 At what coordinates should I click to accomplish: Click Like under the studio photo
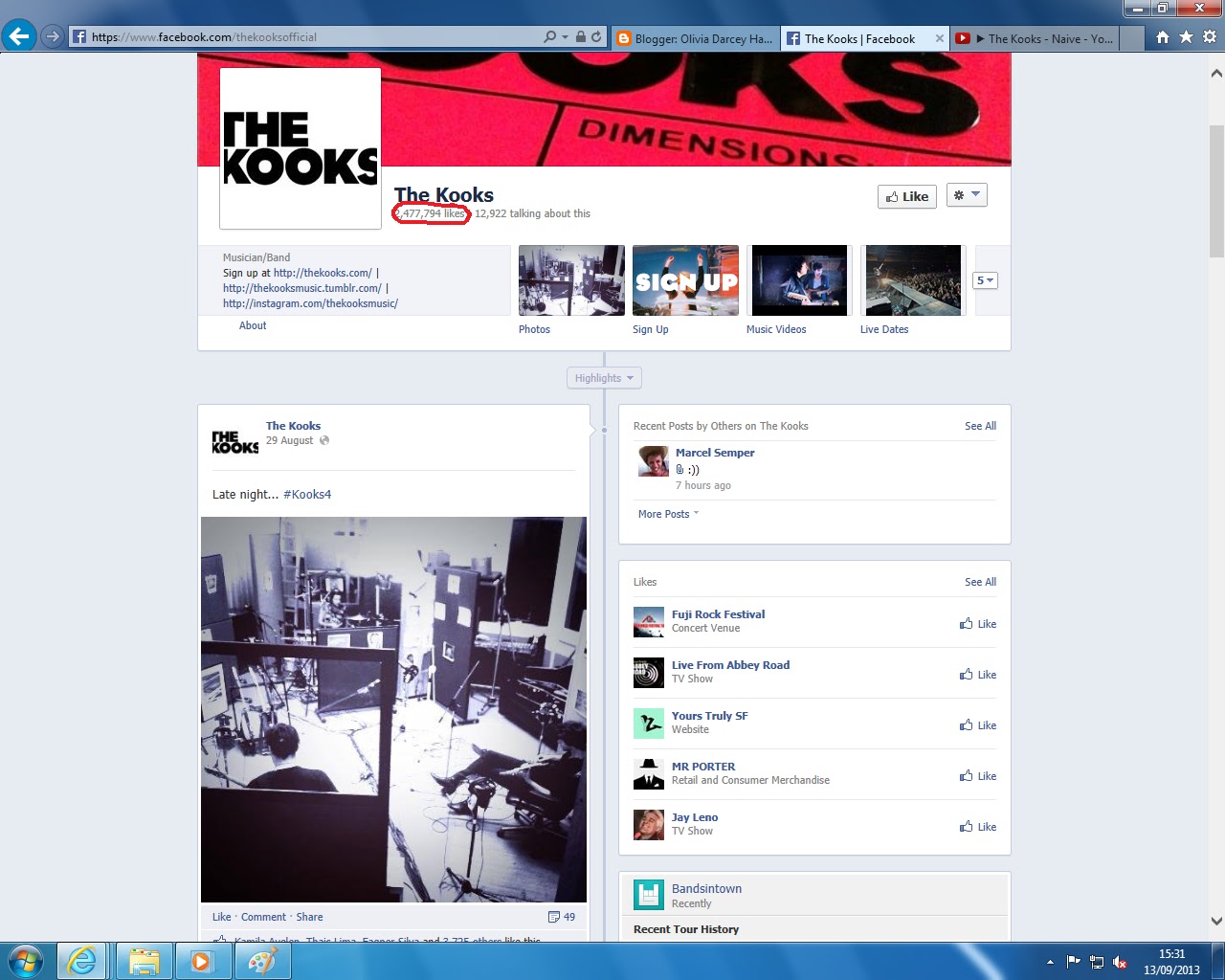coord(221,917)
